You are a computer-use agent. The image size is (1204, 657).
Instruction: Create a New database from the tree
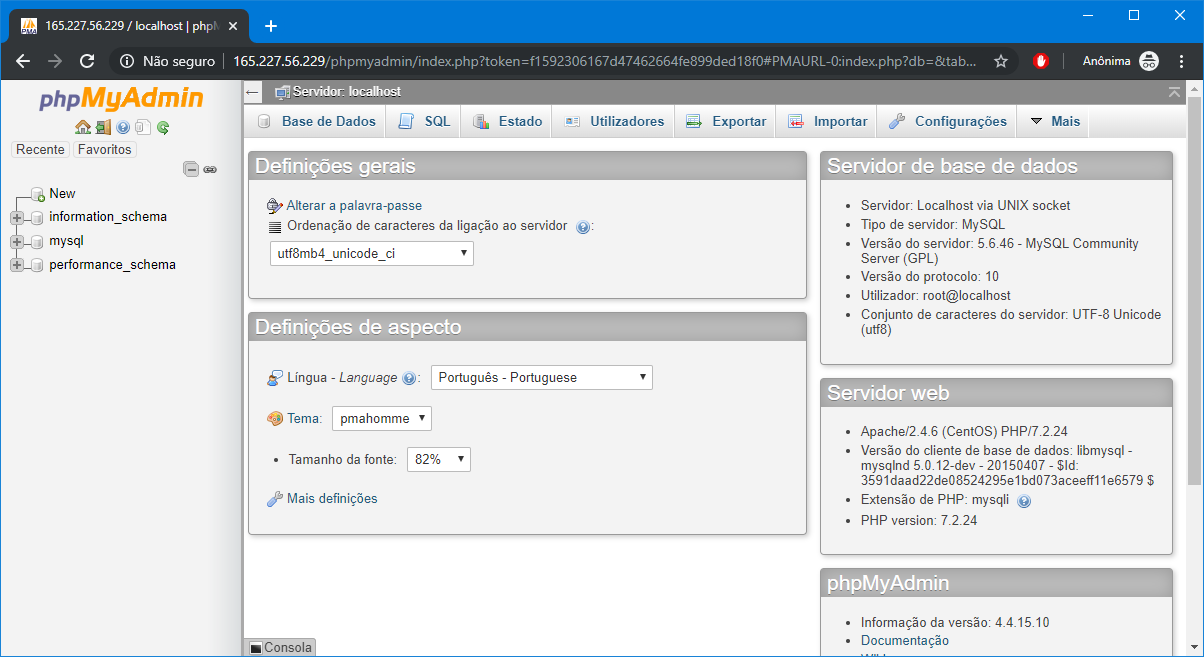coord(62,193)
